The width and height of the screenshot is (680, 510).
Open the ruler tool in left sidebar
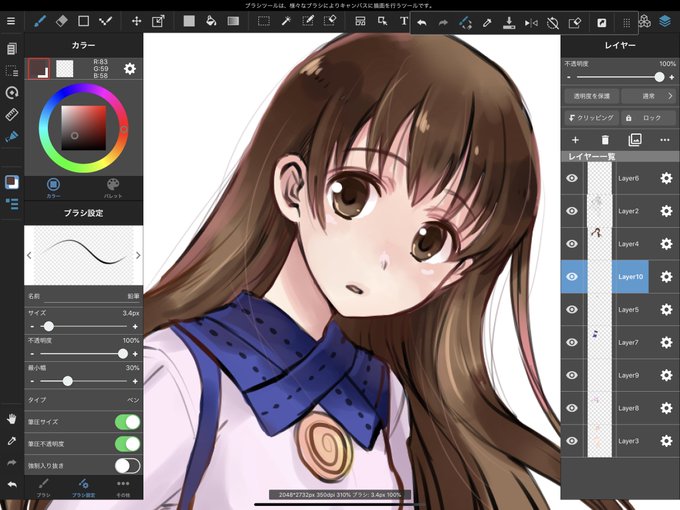(x=12, y=114)
